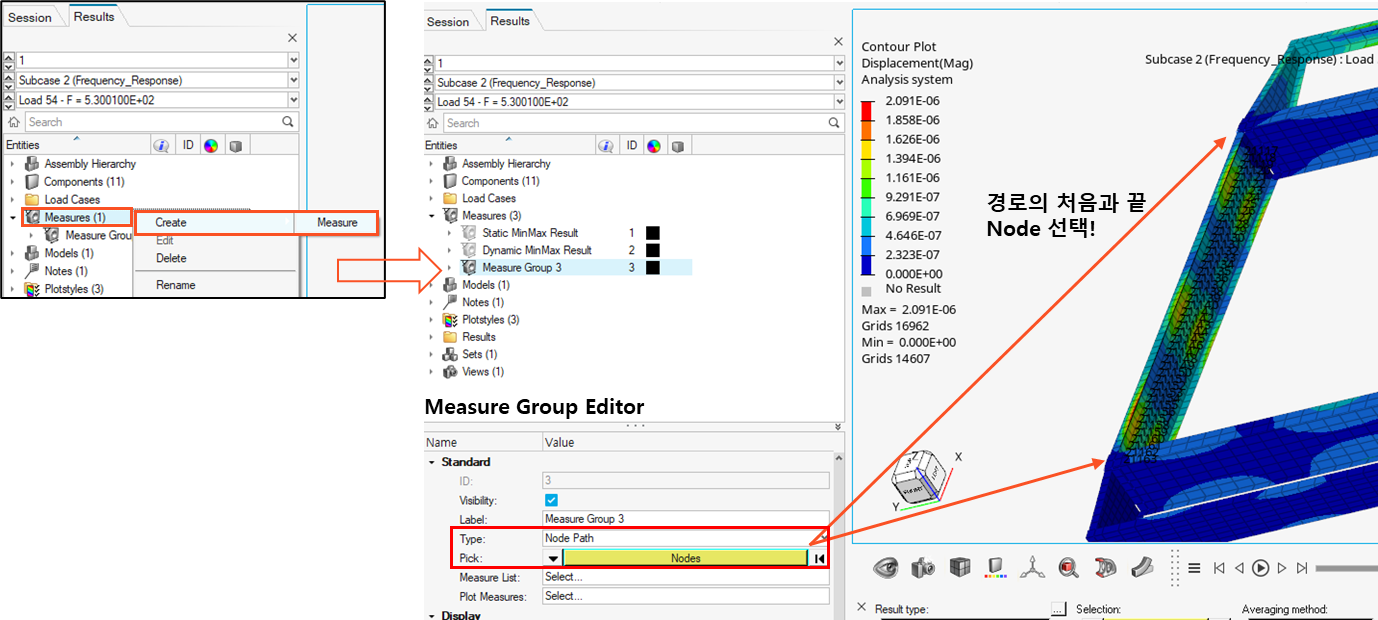
Task: Open the Subcase 2 dropdown in left inset browser
Action: tap(293, 80)
